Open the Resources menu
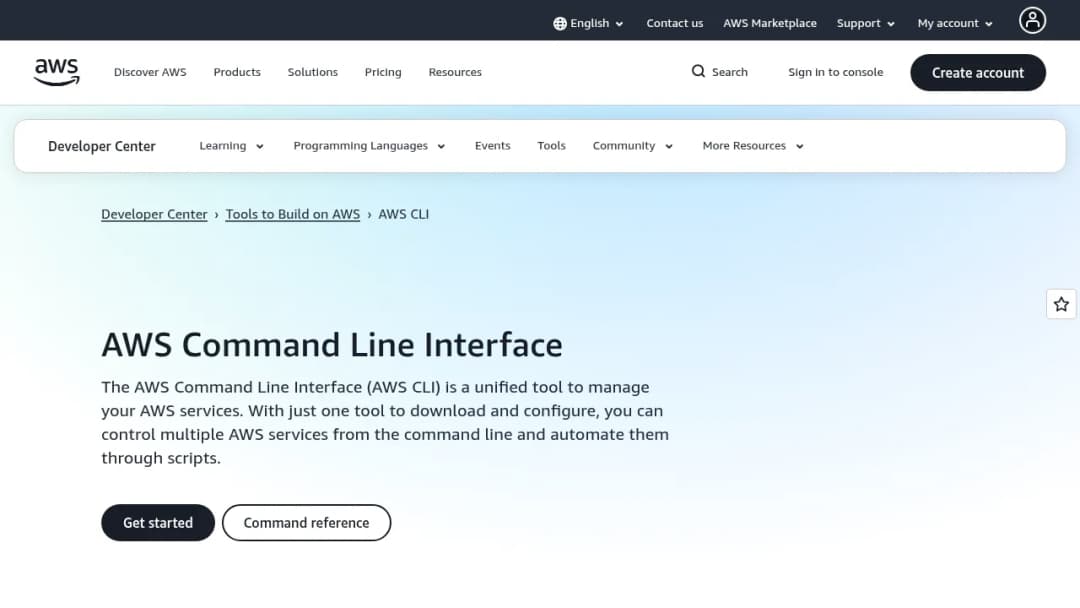 click(x=455, y=72)
